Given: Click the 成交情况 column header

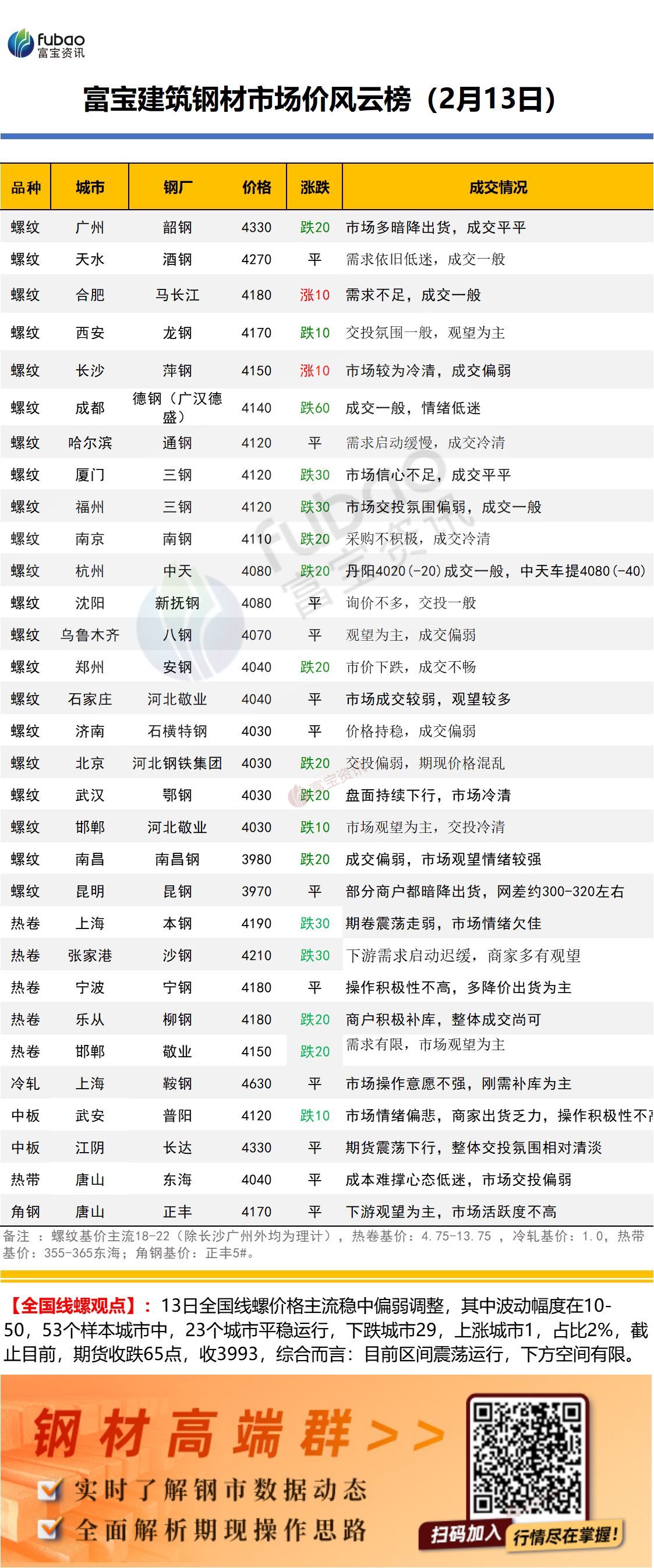Looking at the screenshot, I should pos(499,188).
